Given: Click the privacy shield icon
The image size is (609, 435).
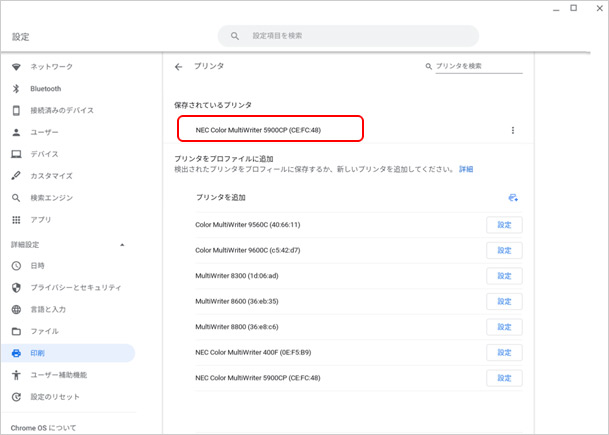Looking at the screenshot, I should 16,287.
